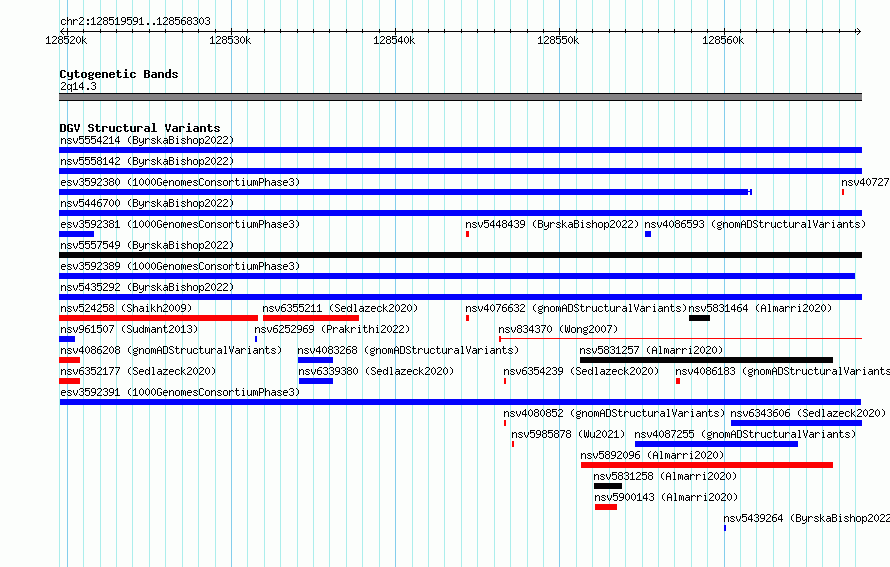This screenshot has height=567, width=890.
Task: Click the nsv4083268 (gnomADStructuralVariants) label
Action: (408, 350)
